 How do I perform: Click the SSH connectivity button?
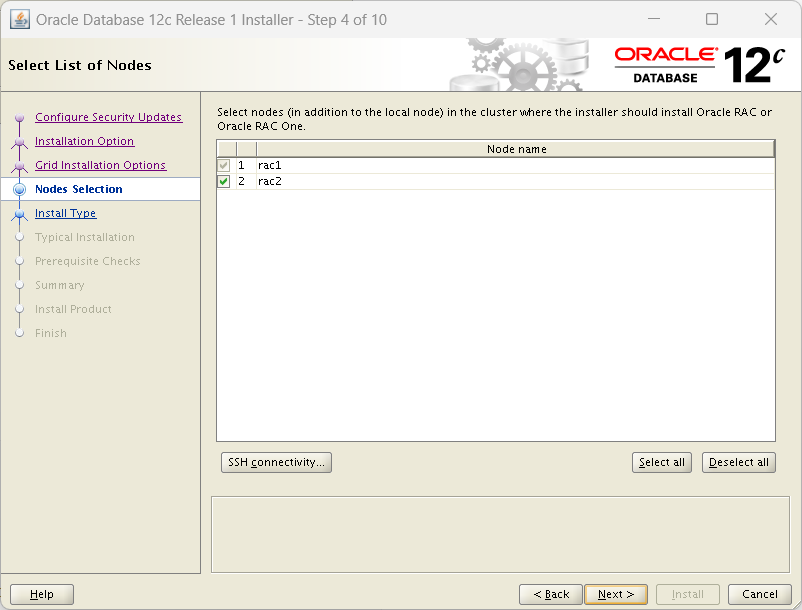click(276, 462)
